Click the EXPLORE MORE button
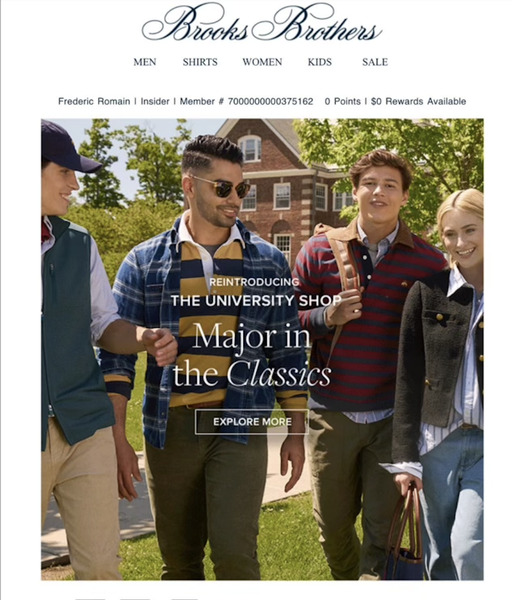 [252, 422]
